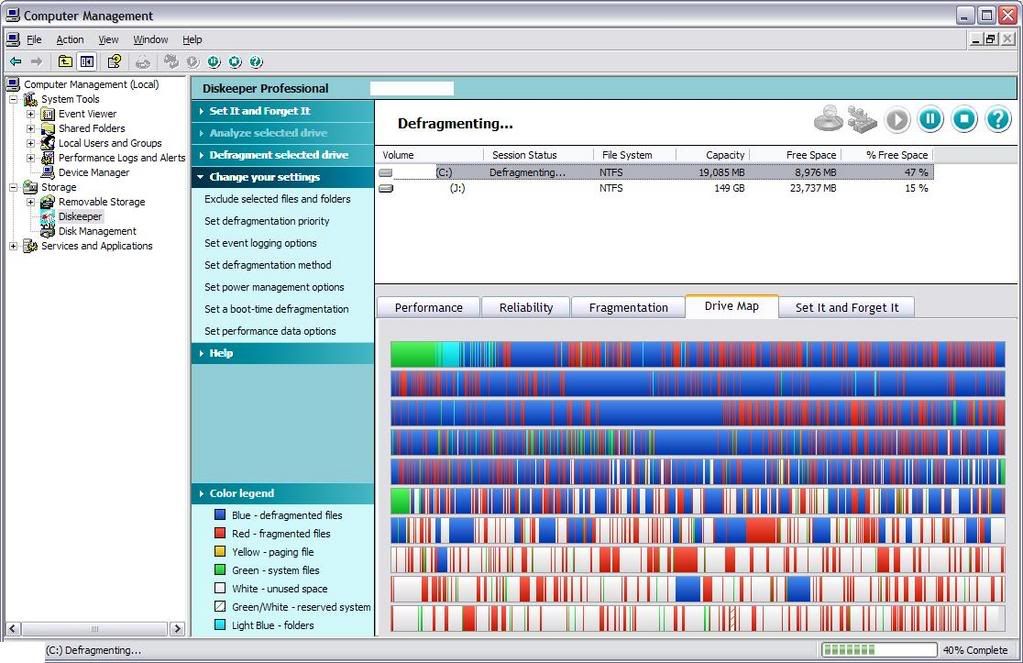Open Device Manager in the tree
The image size is (1023, 663).
[x=93, y=172]
